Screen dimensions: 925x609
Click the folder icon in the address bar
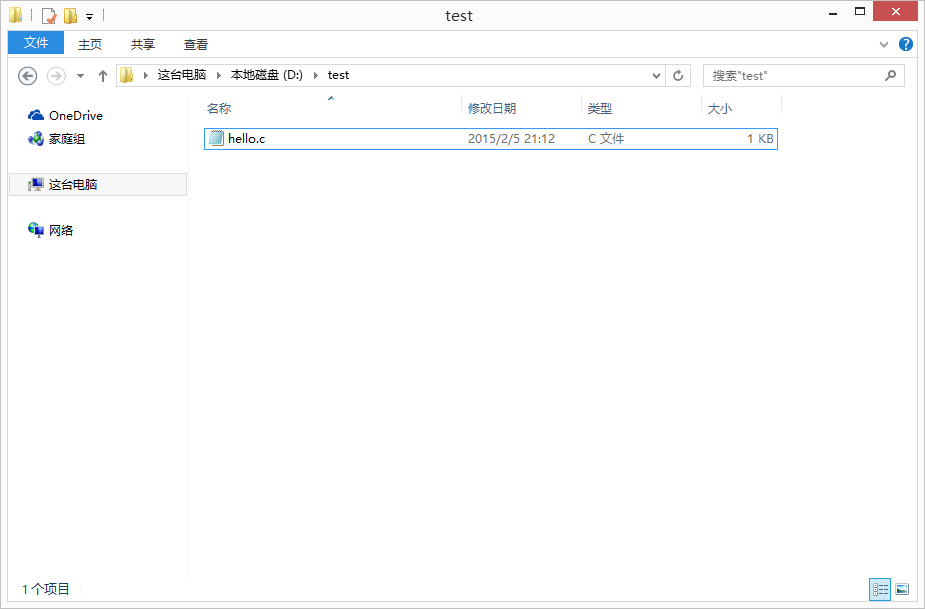point(127,75)
